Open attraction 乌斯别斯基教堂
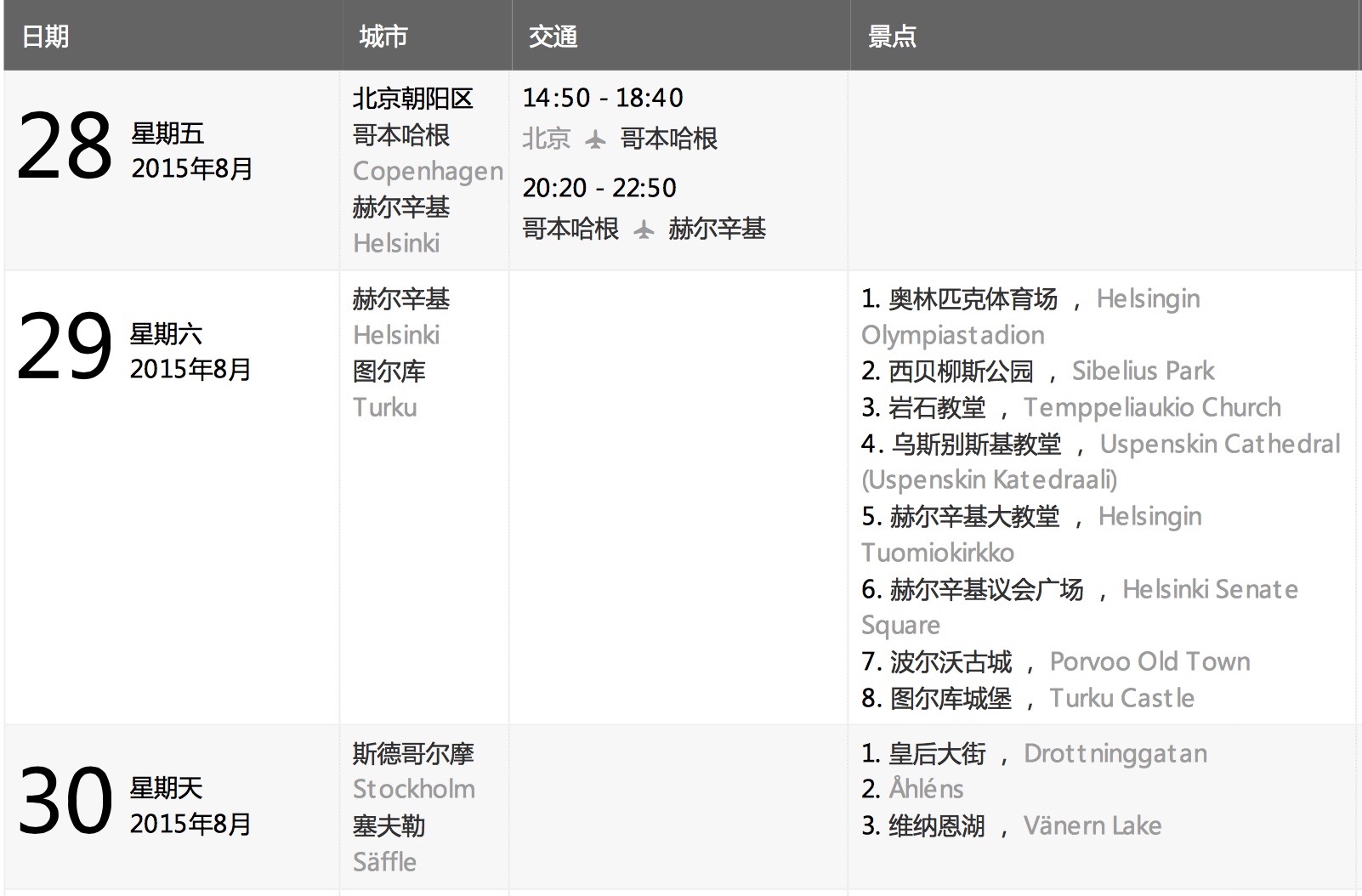Screen dimensions: 1362x896 (976, 445)
